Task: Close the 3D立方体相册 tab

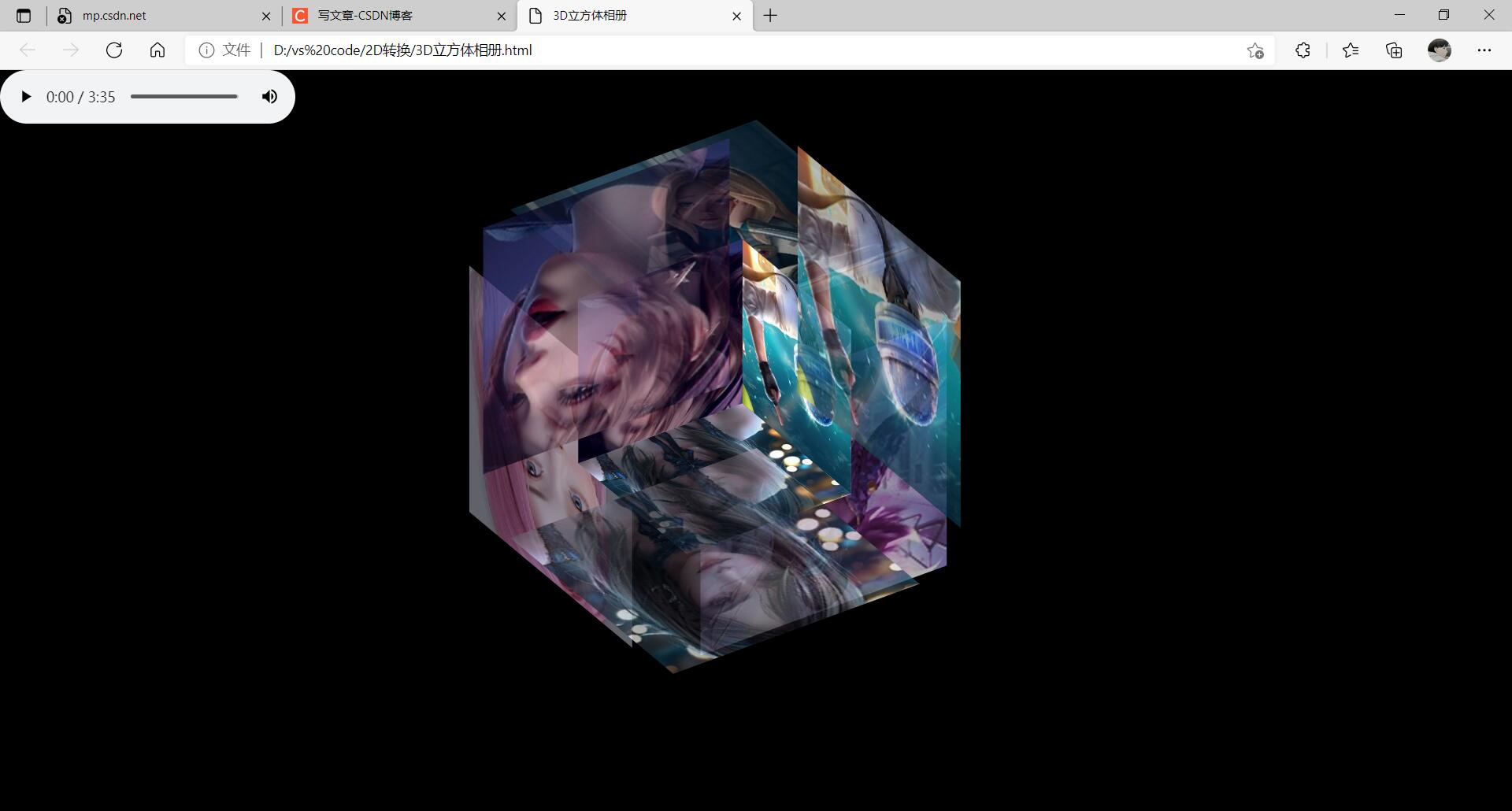Action: point(737,16)
